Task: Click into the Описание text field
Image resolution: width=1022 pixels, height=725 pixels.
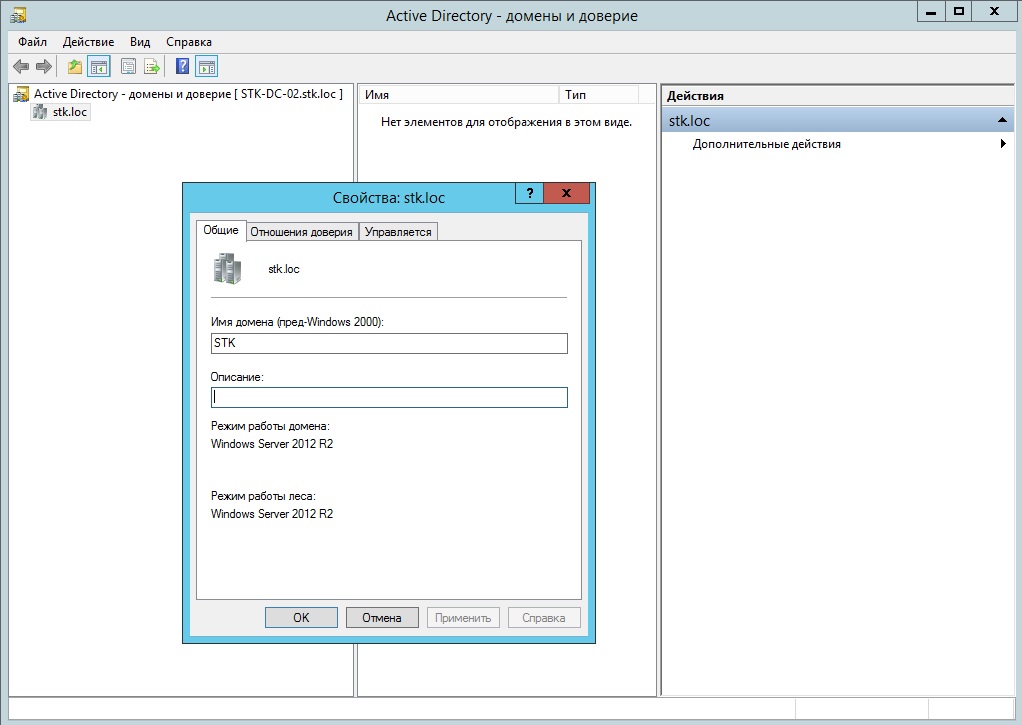Action: click(389, 398)
